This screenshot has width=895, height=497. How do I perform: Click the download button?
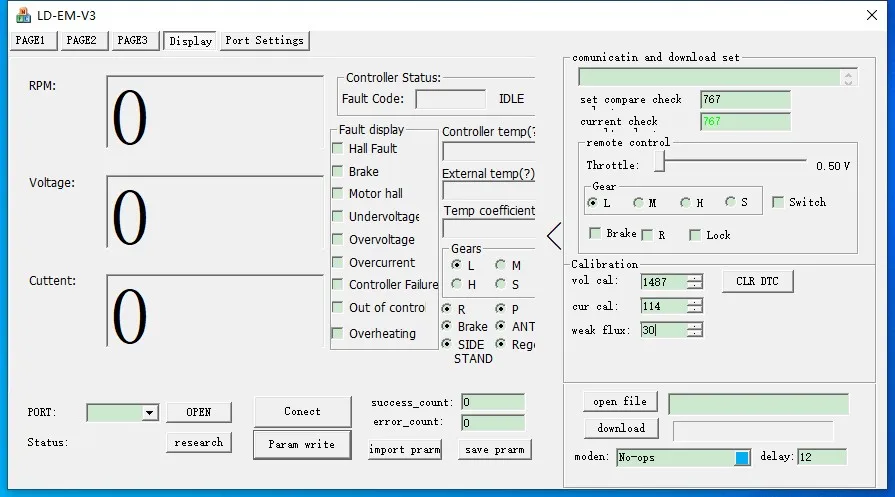621,429
